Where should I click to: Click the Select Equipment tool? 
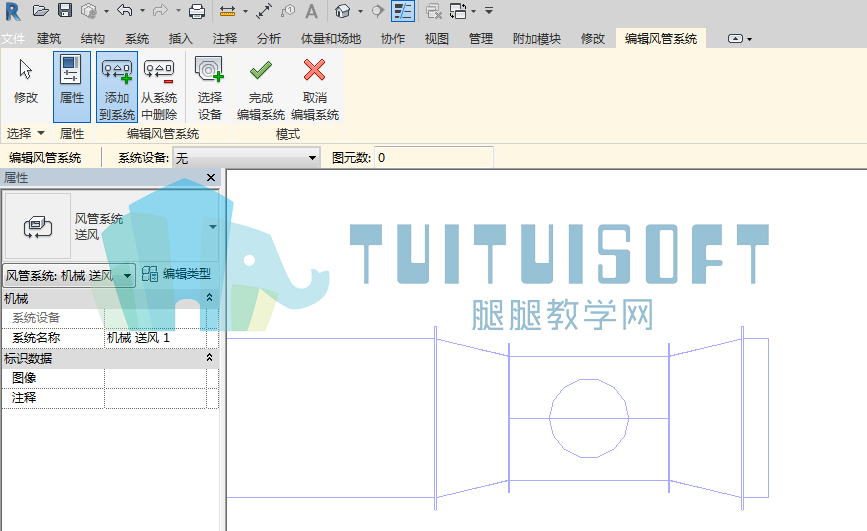pos(210,86)
